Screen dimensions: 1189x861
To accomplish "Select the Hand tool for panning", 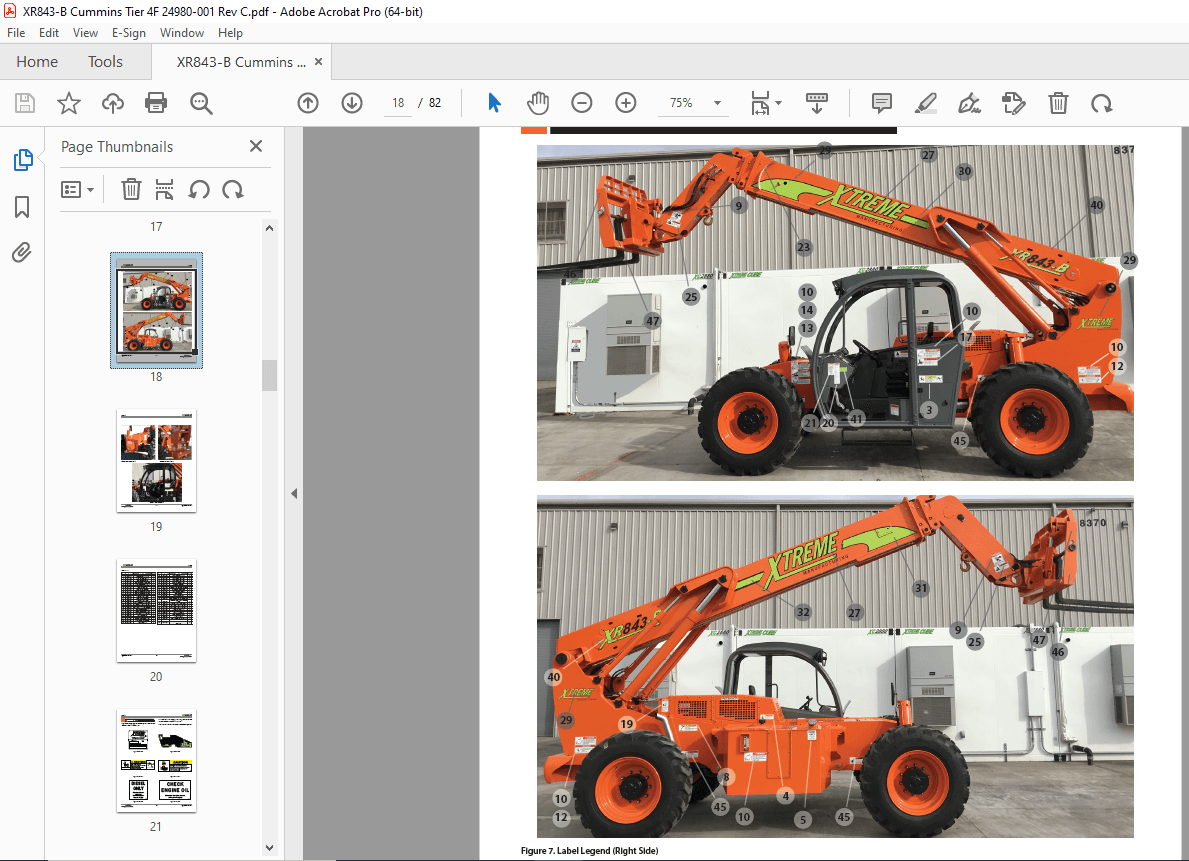I will coord(538,103).
